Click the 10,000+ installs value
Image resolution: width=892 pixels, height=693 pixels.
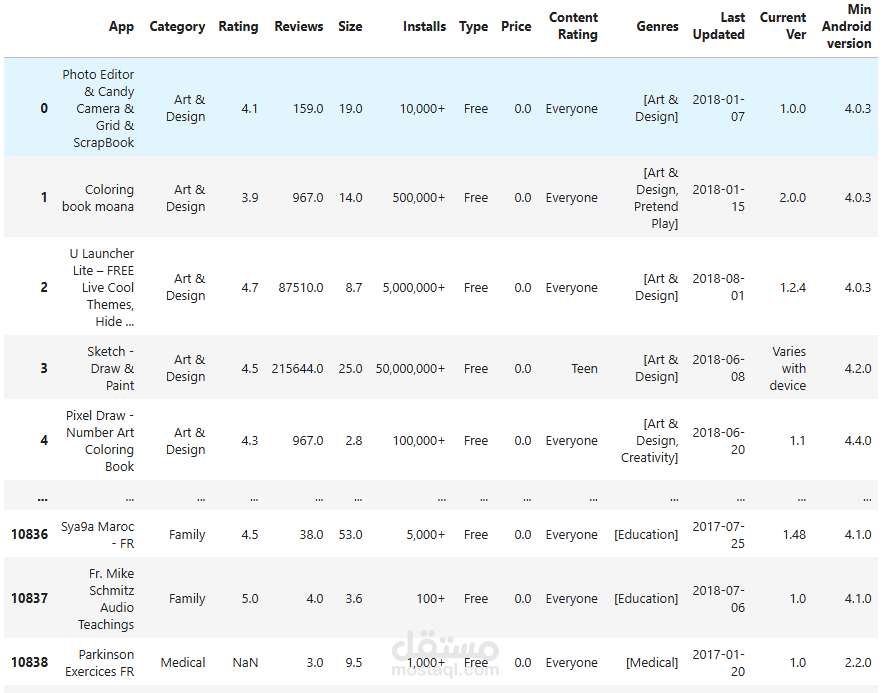(422, 108)
